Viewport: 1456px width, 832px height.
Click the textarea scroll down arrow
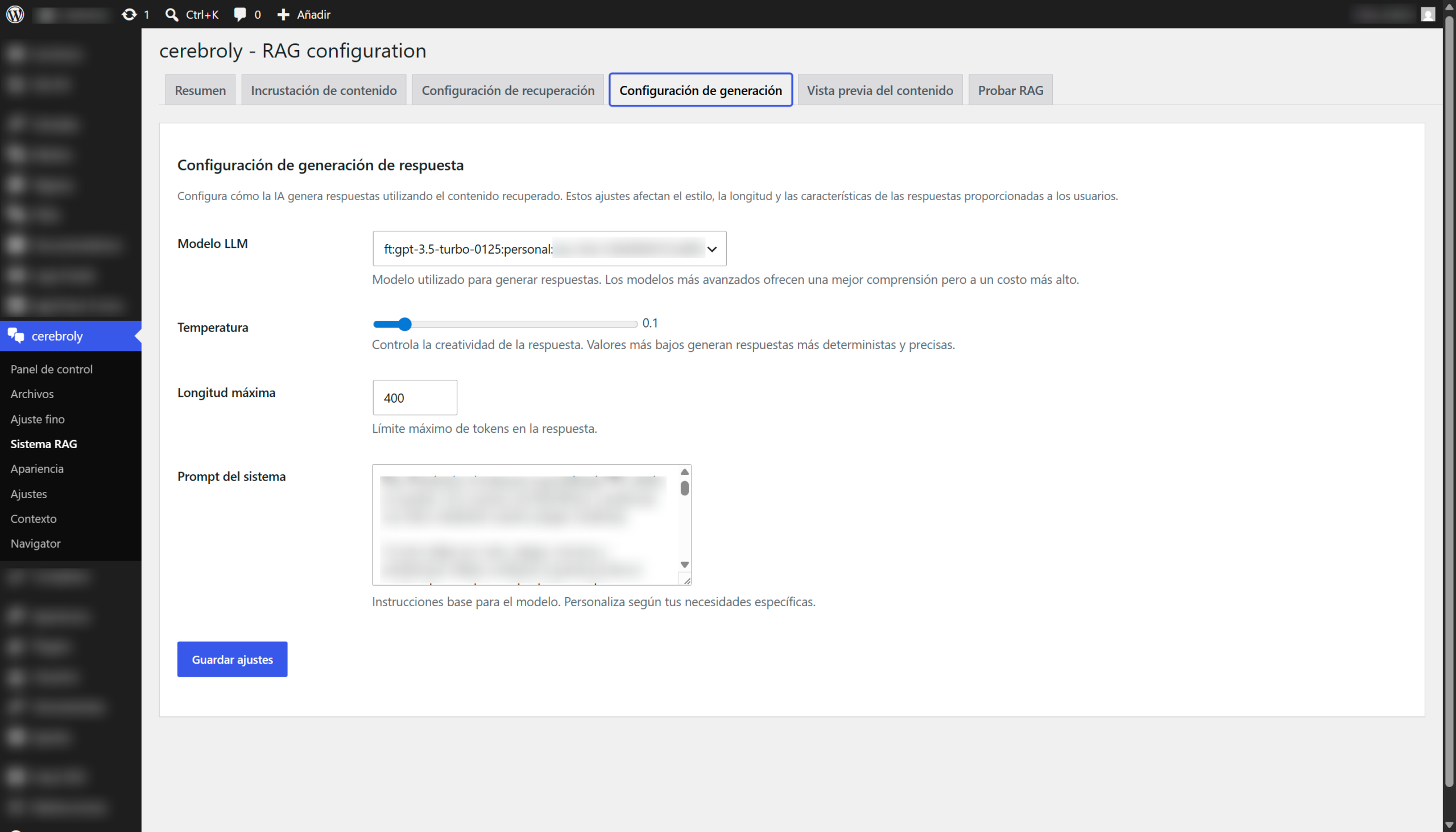pos(685,565)
